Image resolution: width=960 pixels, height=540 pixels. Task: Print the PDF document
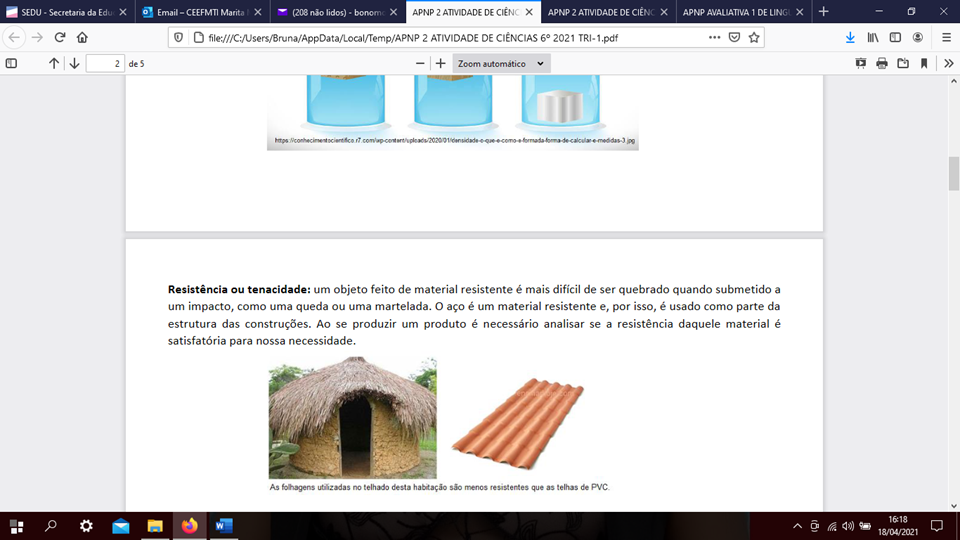pos(882,63)
